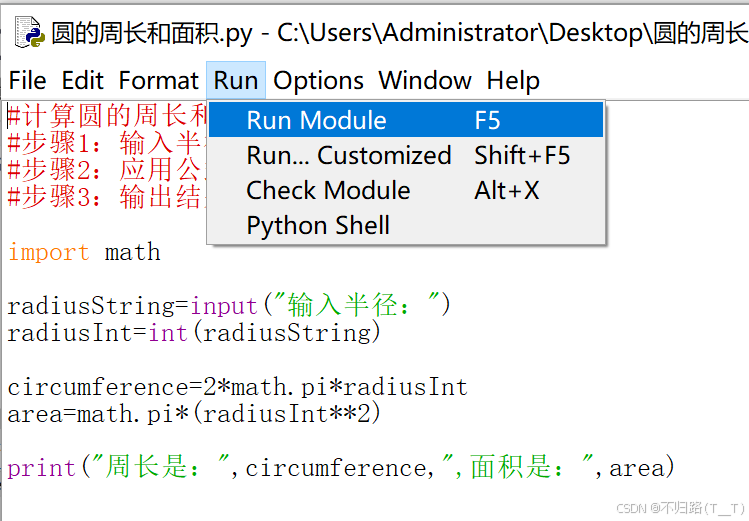
Task: Open the File menu
Action: 27,80
